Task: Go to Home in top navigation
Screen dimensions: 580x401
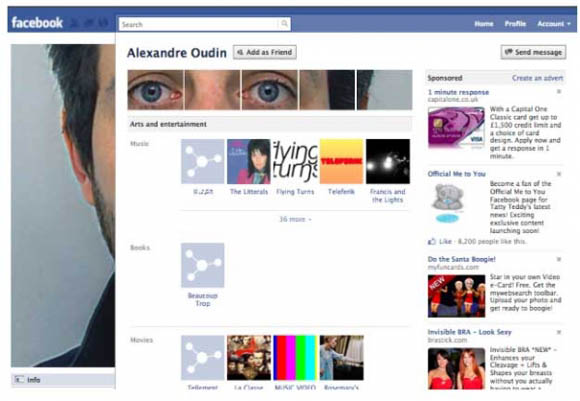Action: (484, 24)
